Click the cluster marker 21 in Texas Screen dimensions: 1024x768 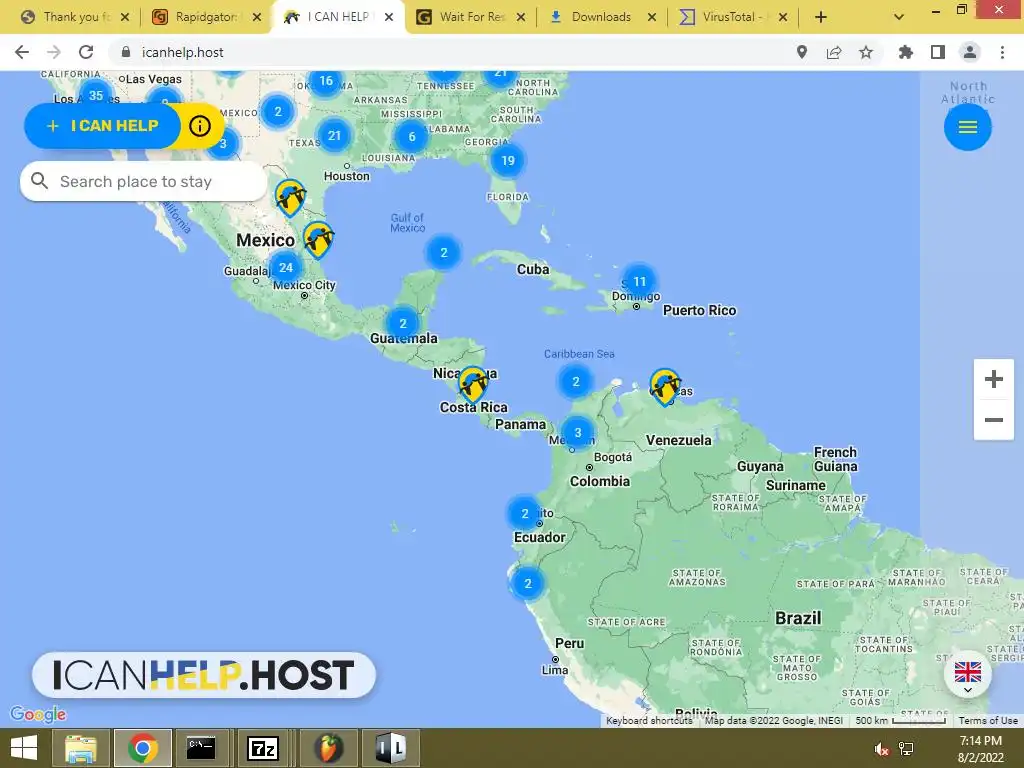click(334, 135)
